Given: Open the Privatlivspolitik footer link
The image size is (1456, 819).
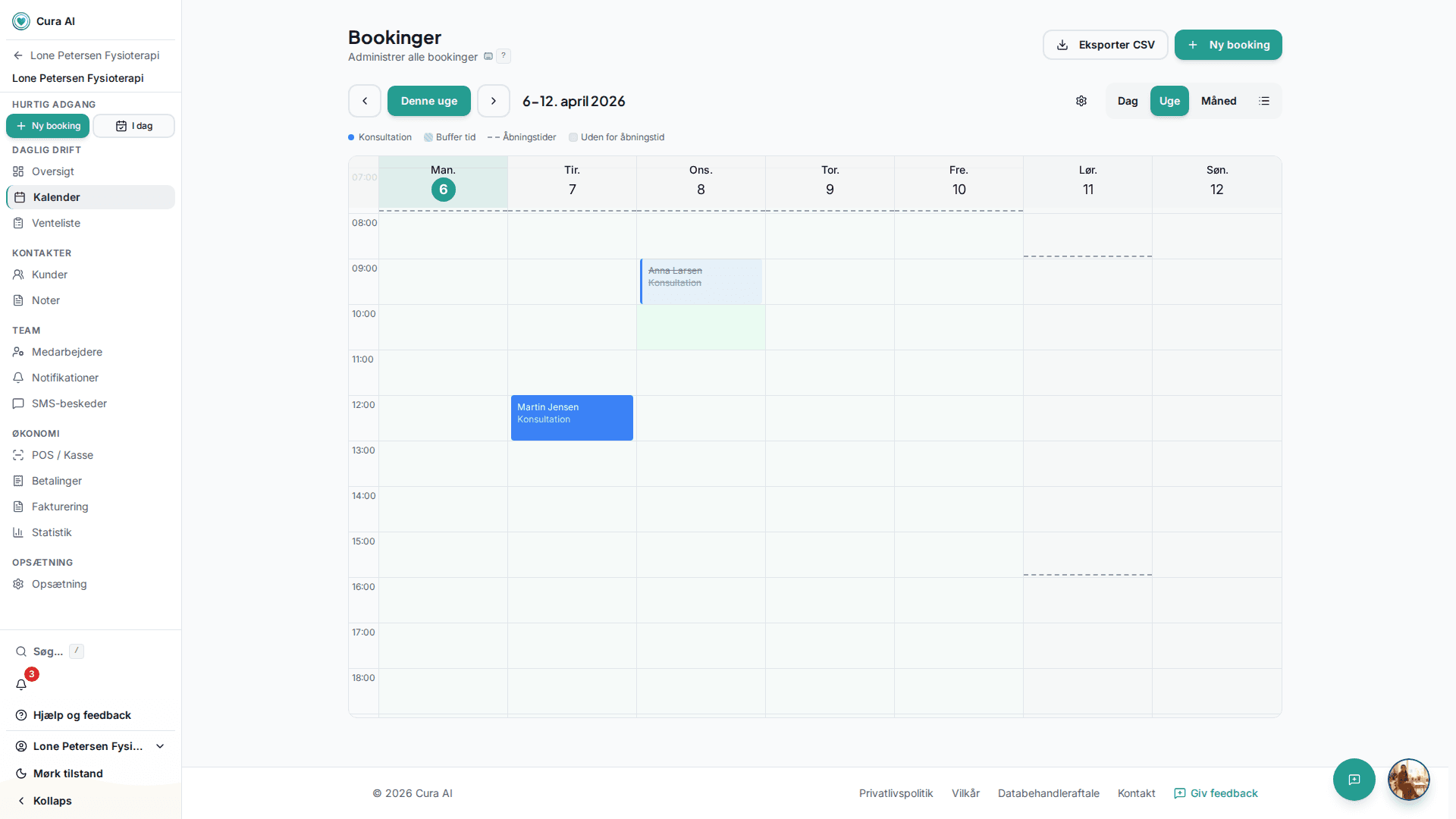Looking at the screenshot, I should click(x=896, y=793).
